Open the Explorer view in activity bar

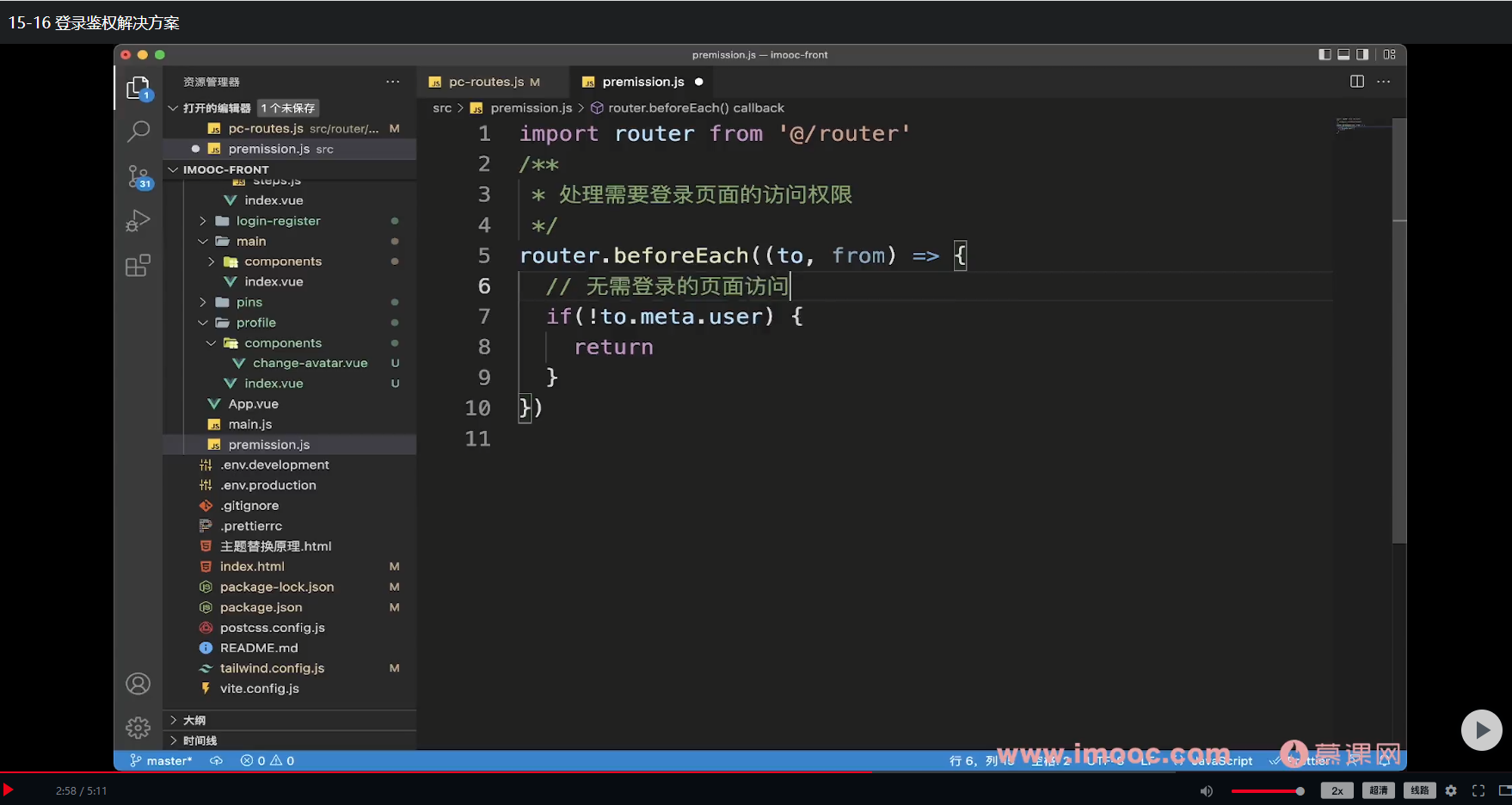tap(138, 88)
